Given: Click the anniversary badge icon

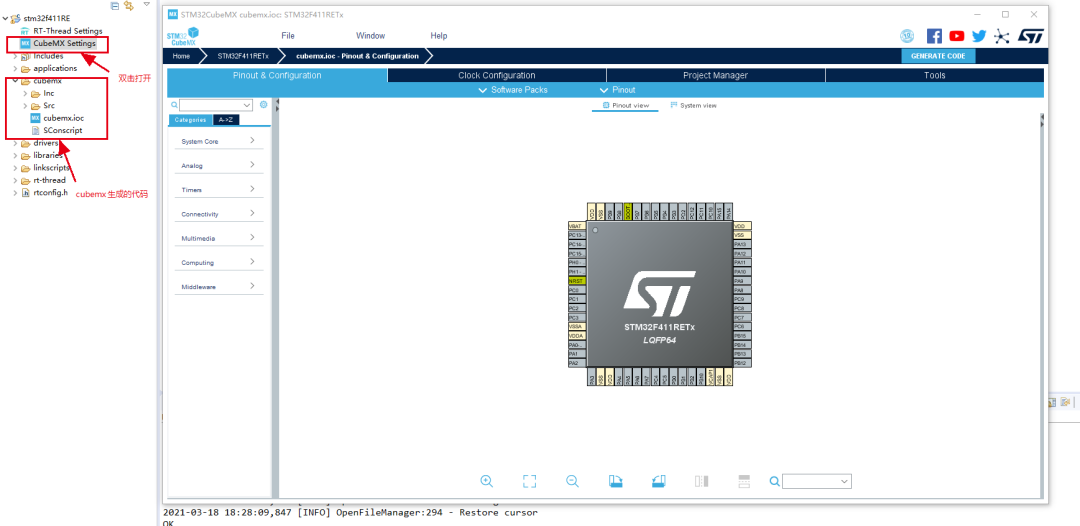Looking at the screenshot, I should [x=907, y=36].
